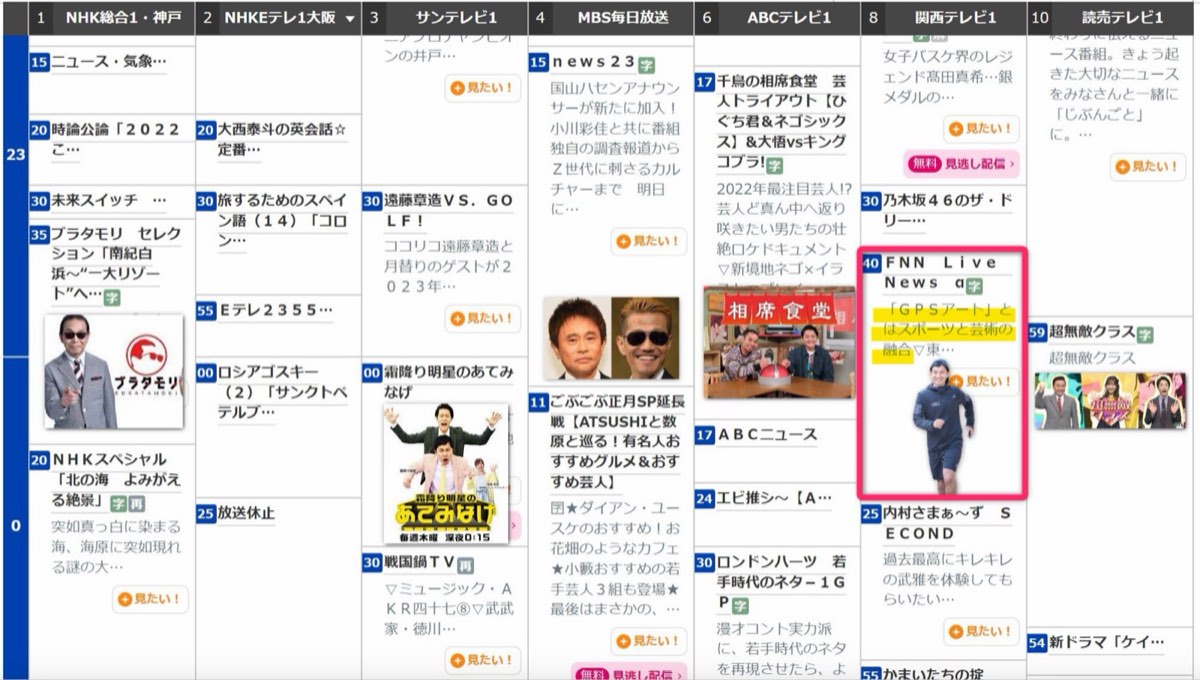This screenshot has width=1200, height=680.
Task: Click the 字 badge on ロンドンハーツ listing
Action: pos(741,605)
